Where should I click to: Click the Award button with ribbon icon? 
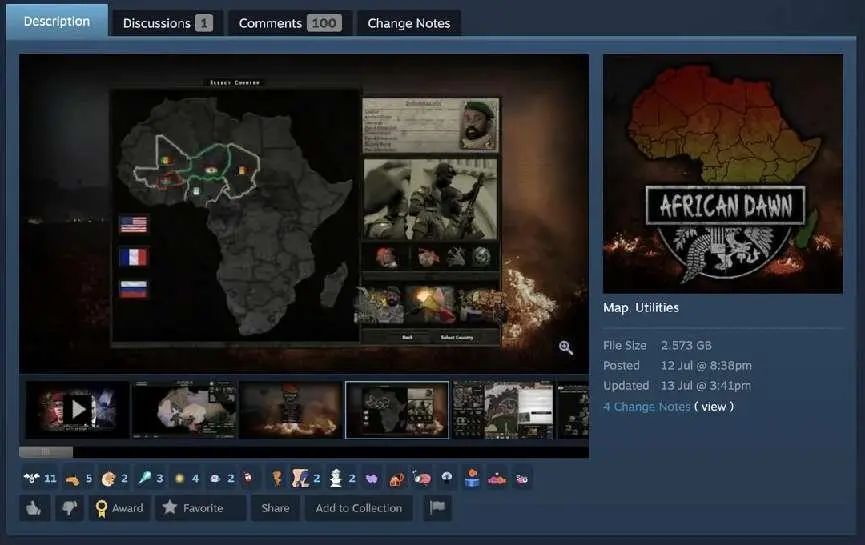click(x=120, y=507)
